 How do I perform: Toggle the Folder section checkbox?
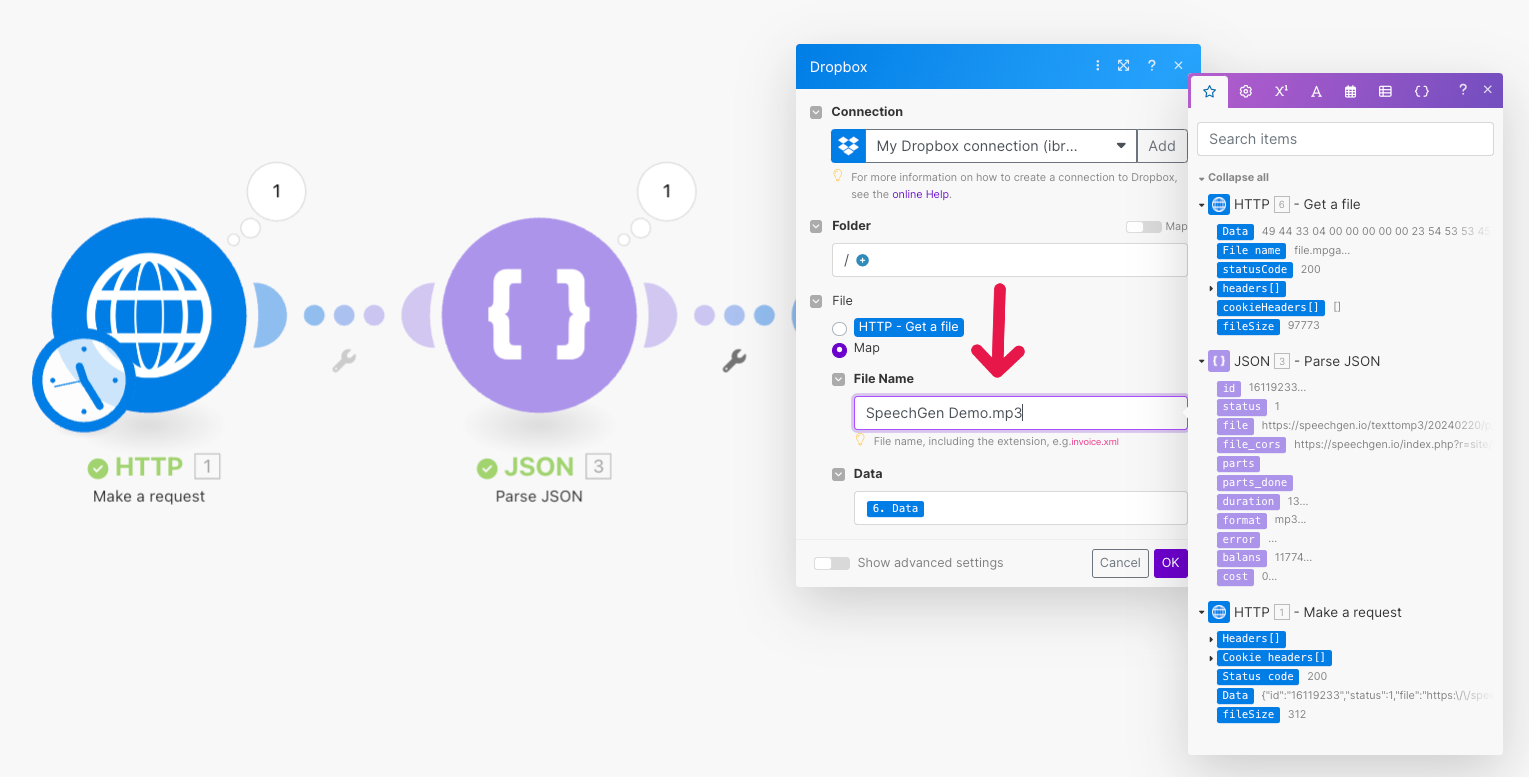(x=816, y=226)
